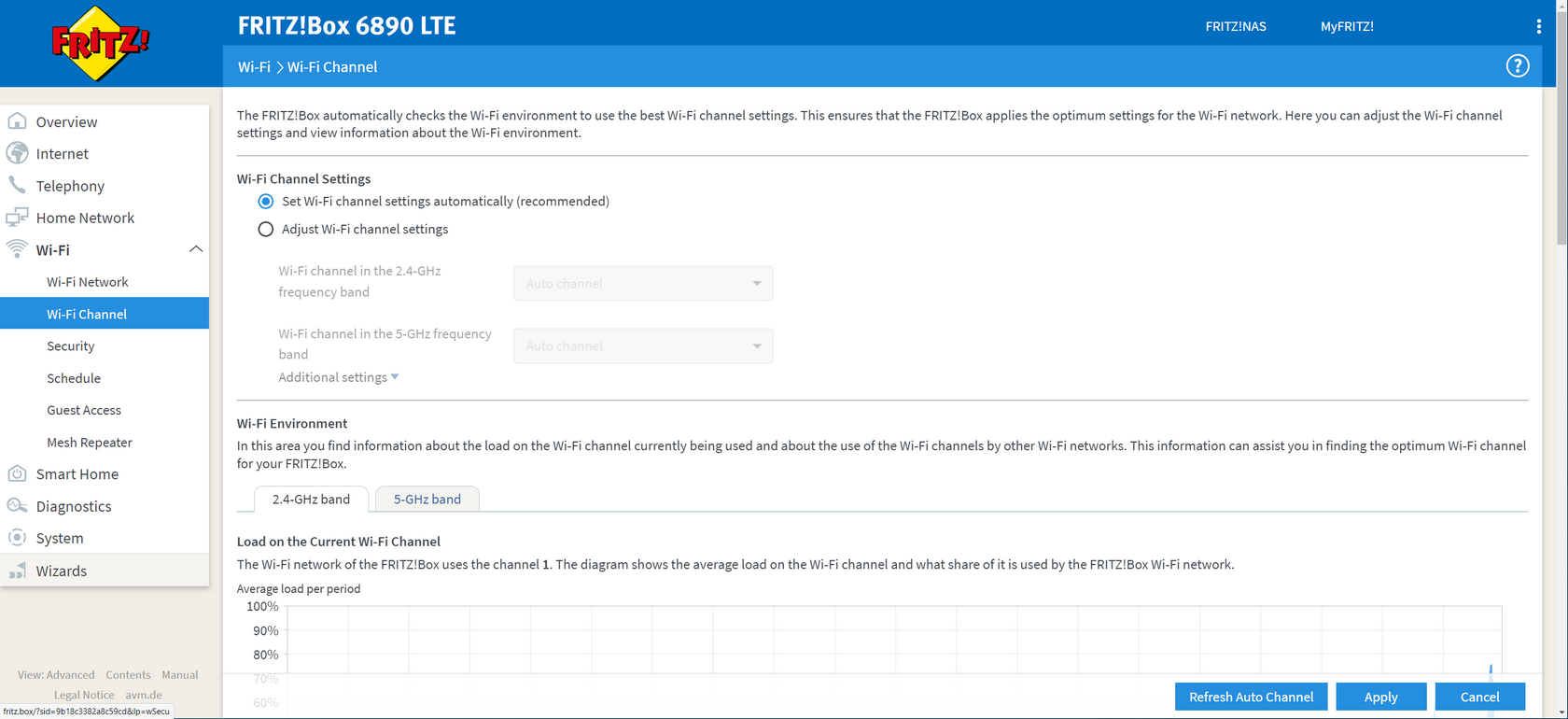Click the Wi-Fi Channel Settings heading
This screenshot has width=1568, height=719.
click(x=303, y=178)
